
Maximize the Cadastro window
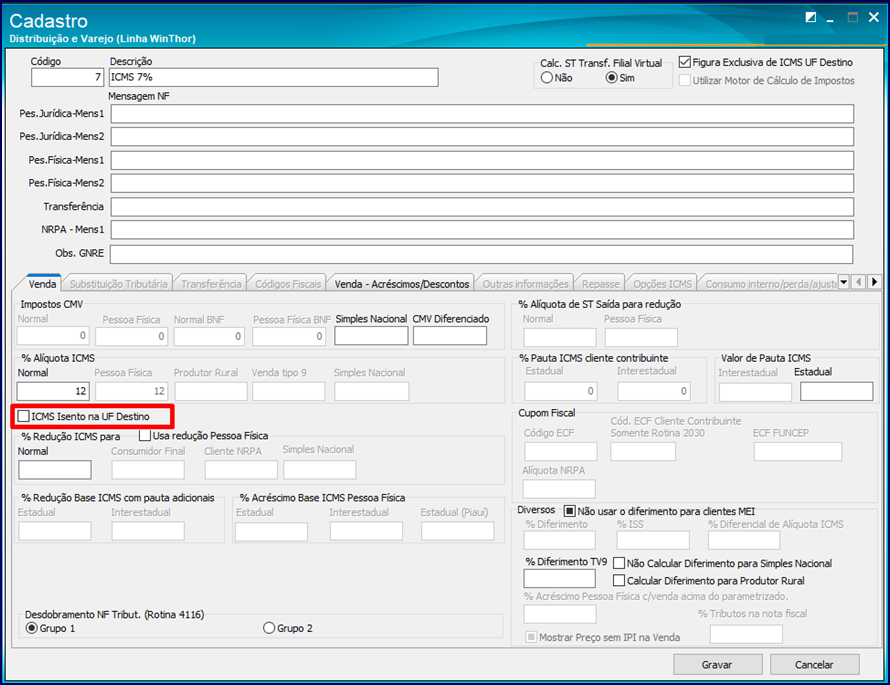pos(853,17)
